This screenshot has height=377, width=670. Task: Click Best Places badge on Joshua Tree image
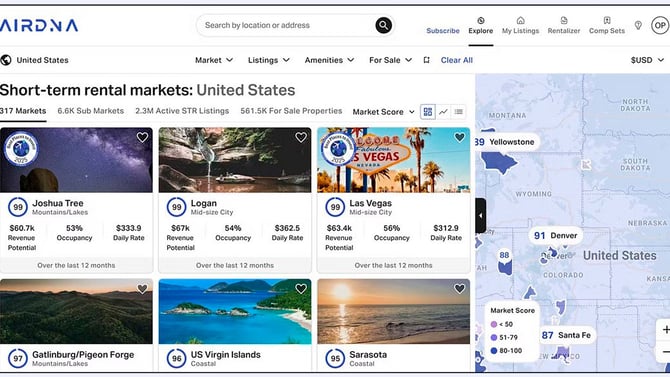point(21,148)
